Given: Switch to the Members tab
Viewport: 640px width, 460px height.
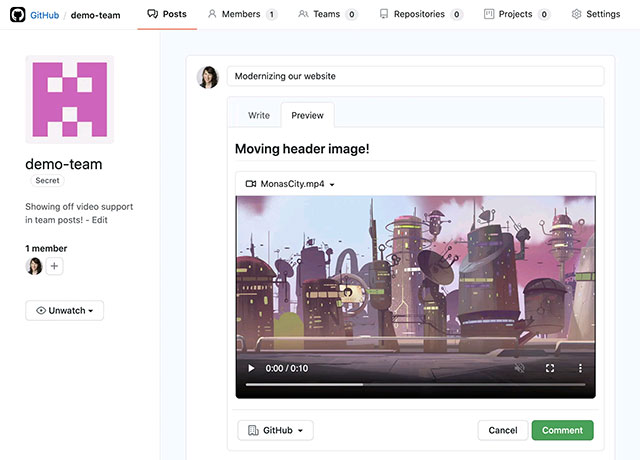Looking at the screenshot, I should point(242,14).
